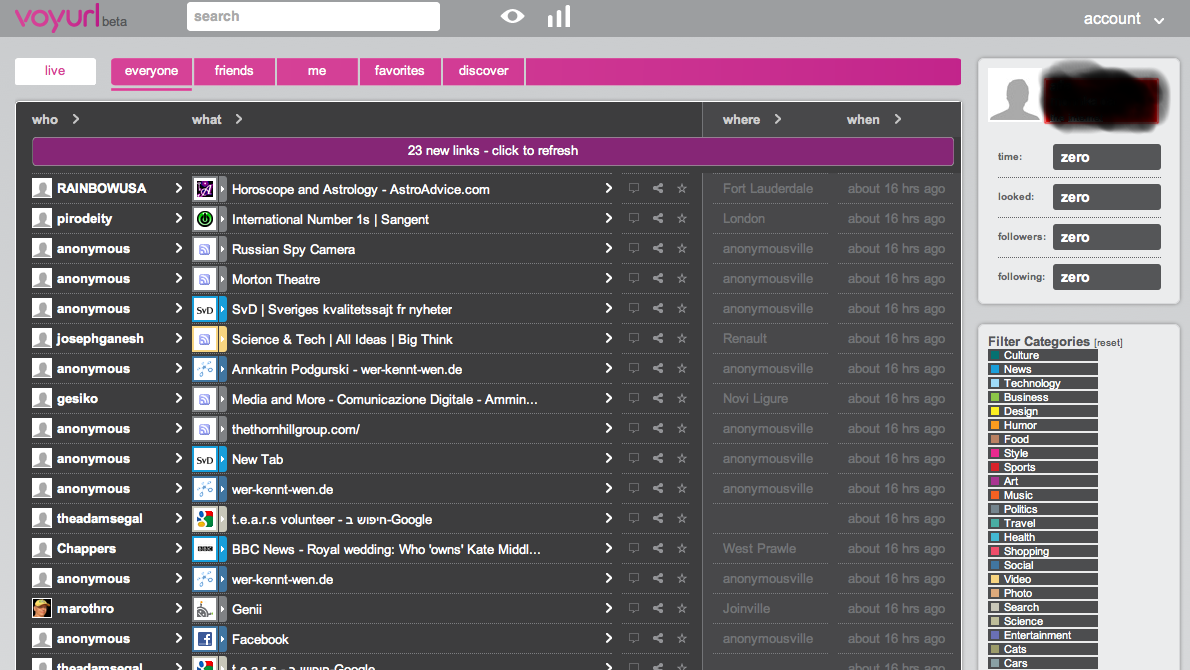This screenshot has width=1190, height=670.
Task: Favorite the International Number 1s link
Action: click(682, 219)
